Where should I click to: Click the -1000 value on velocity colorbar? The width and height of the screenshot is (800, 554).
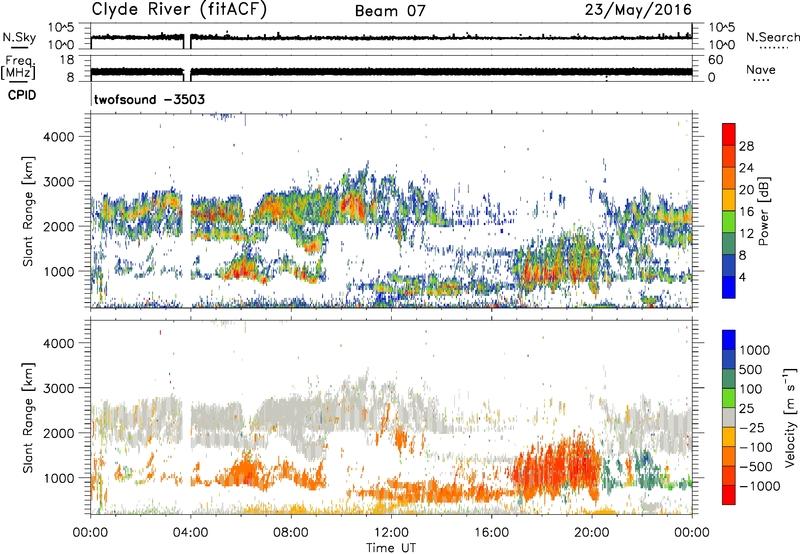[x=759, y=486]
